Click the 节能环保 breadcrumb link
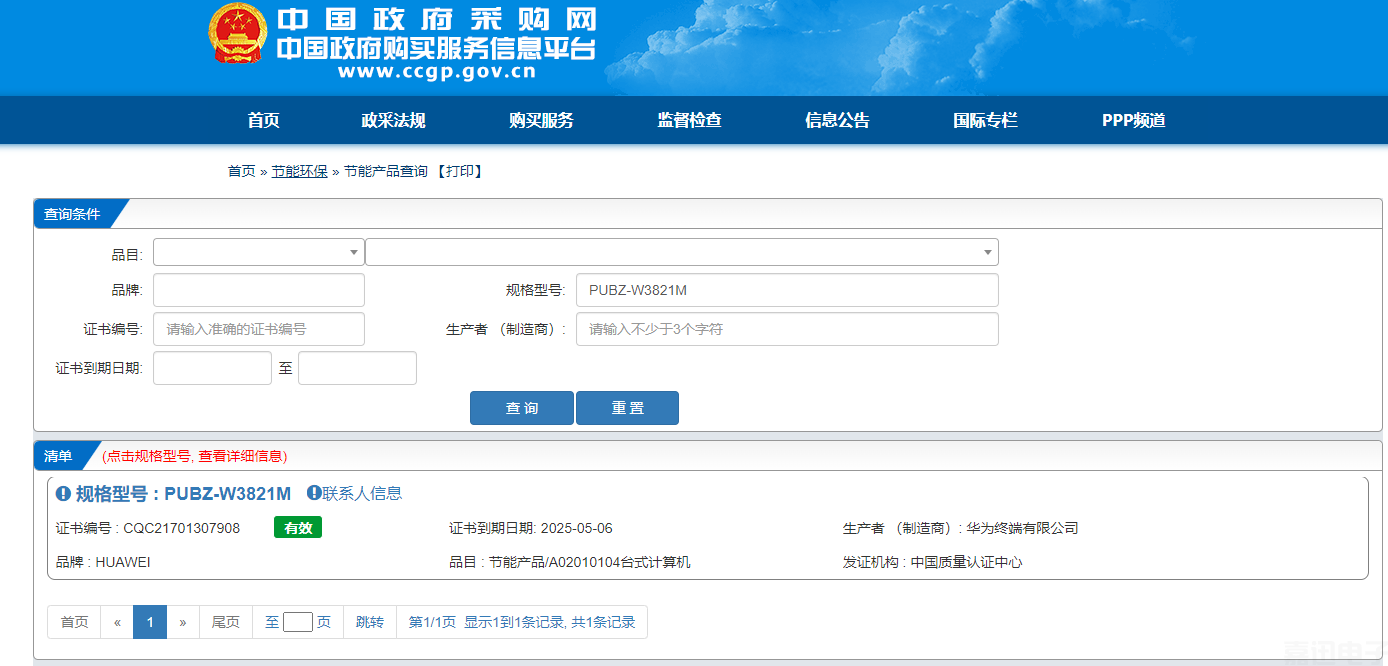1388x666 pixels. pyautogui.click(x=299, y=171)
